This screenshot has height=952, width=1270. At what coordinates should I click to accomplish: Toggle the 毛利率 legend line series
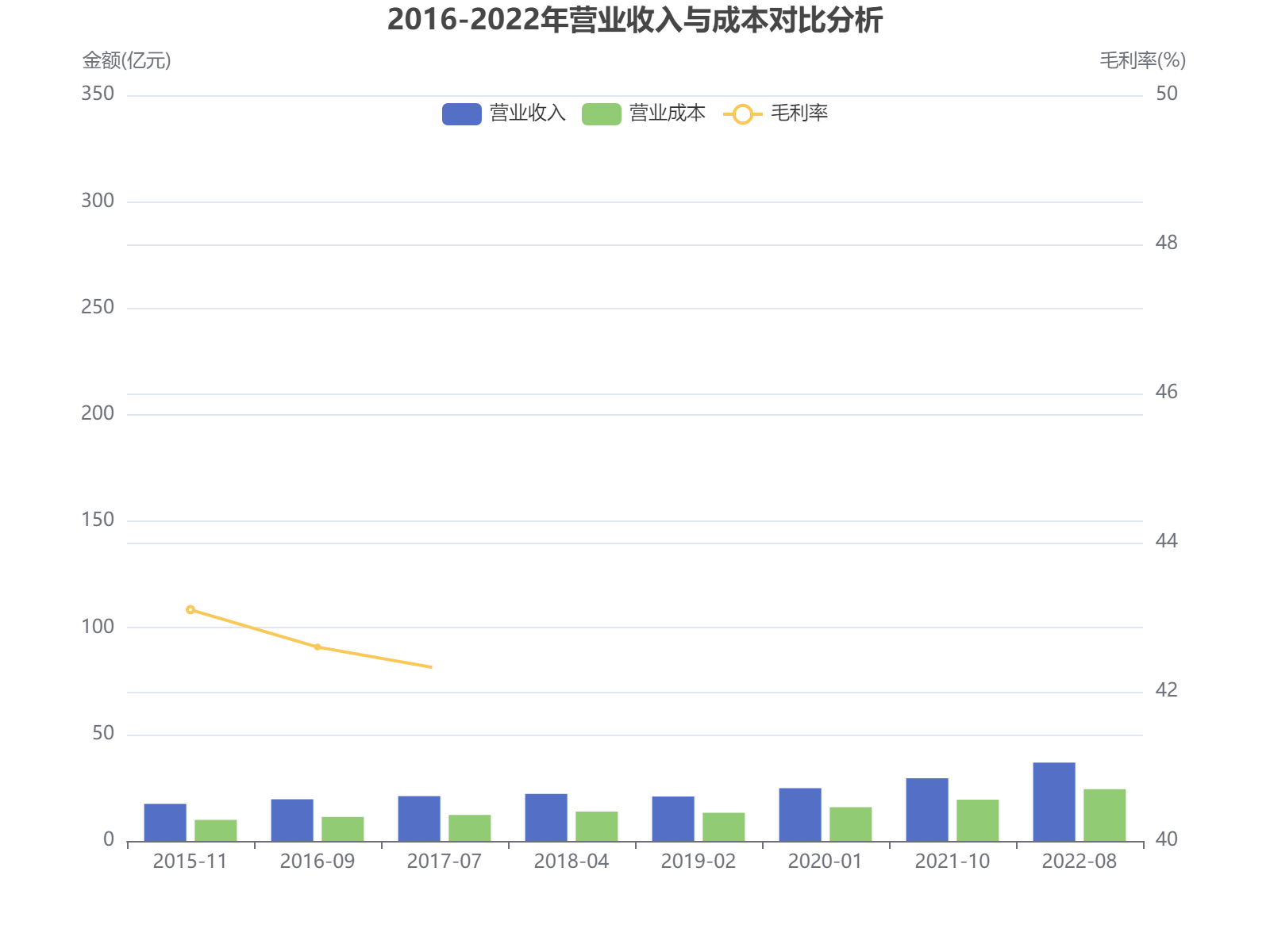[775, 113]
